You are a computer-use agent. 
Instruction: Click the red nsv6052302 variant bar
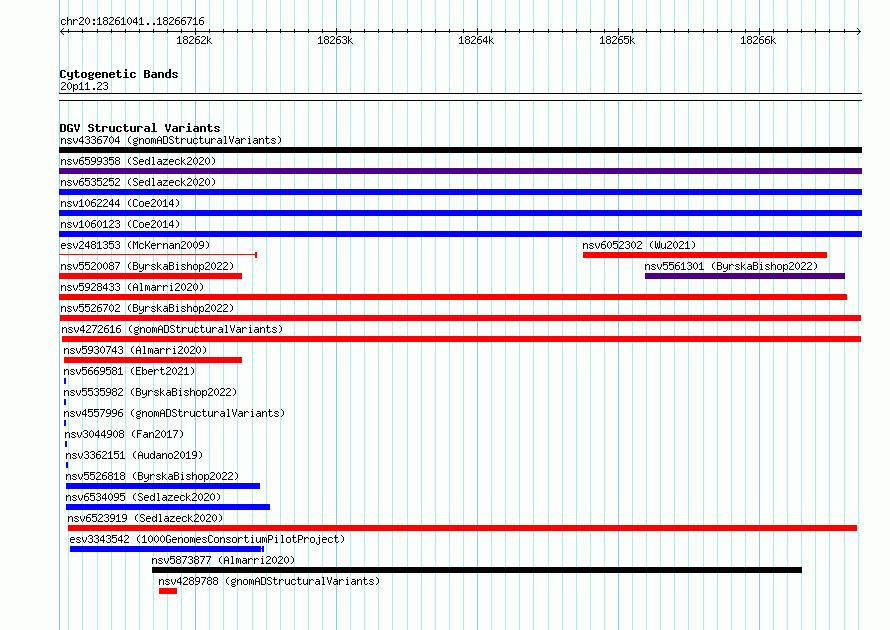click(x=705, y=255)
